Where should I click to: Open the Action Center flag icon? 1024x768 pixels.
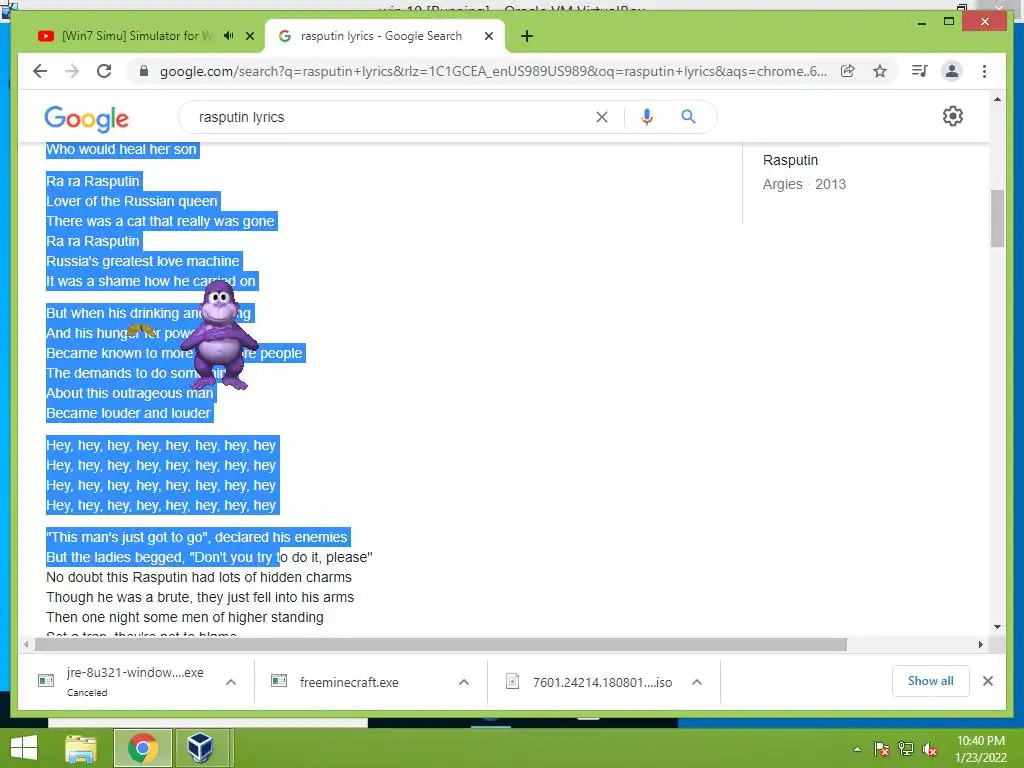click(x=881, y=749)
